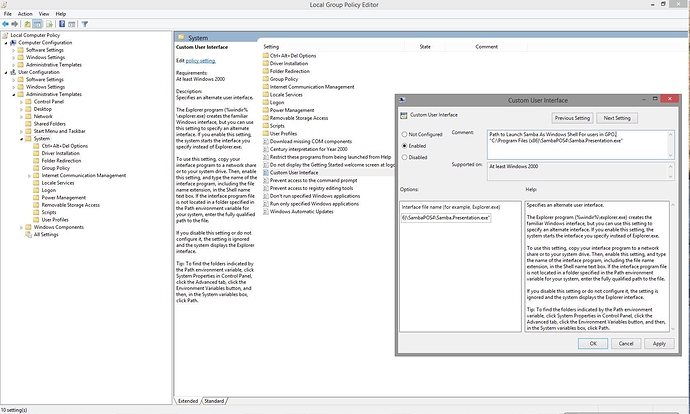690x414 pixels.
Task: Click the All Settings tree icon
Action: pyautogui.click(x=29, y=234)
